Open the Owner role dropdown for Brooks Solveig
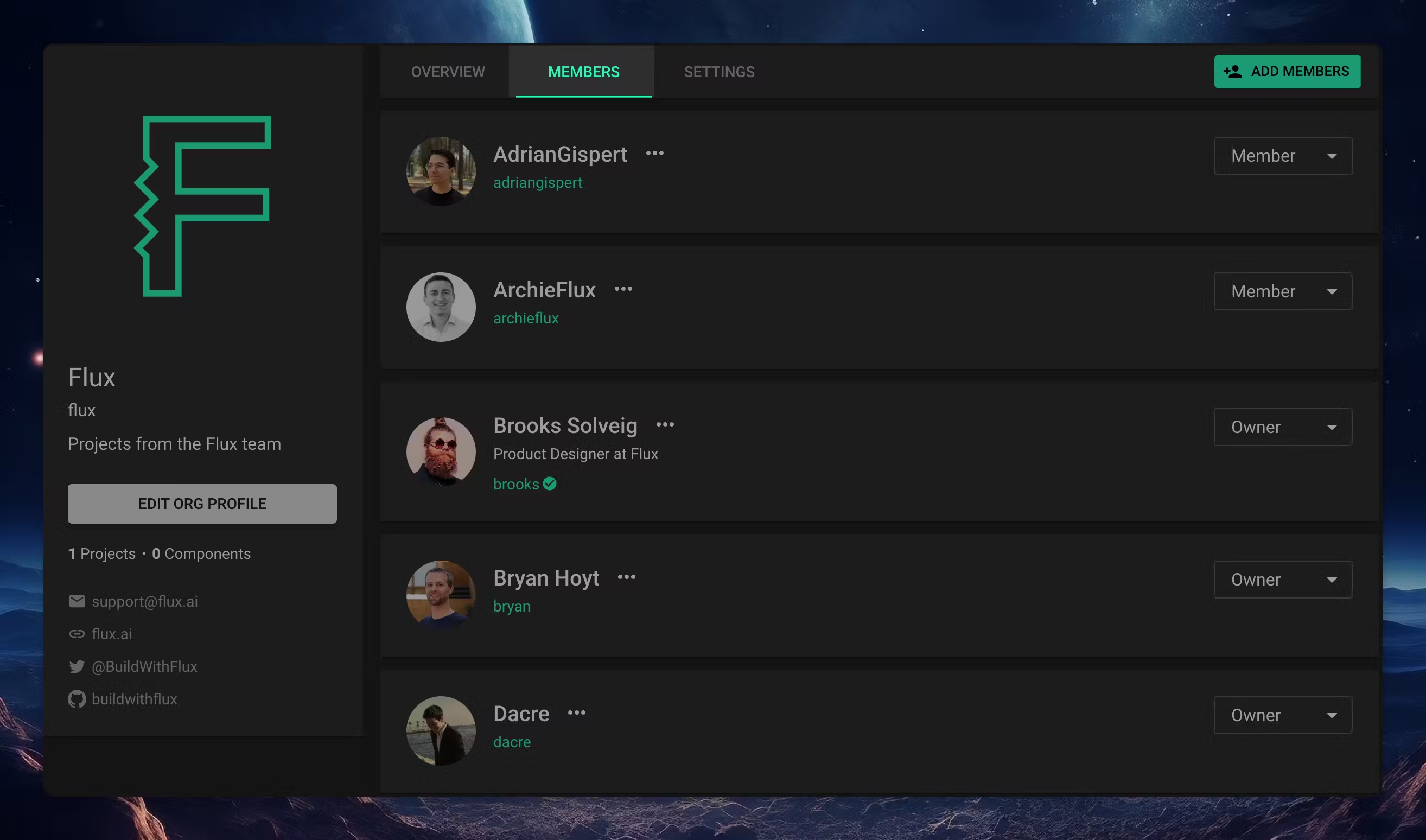The width and height of the screenshot is (1426, 840). point(1282,428)
